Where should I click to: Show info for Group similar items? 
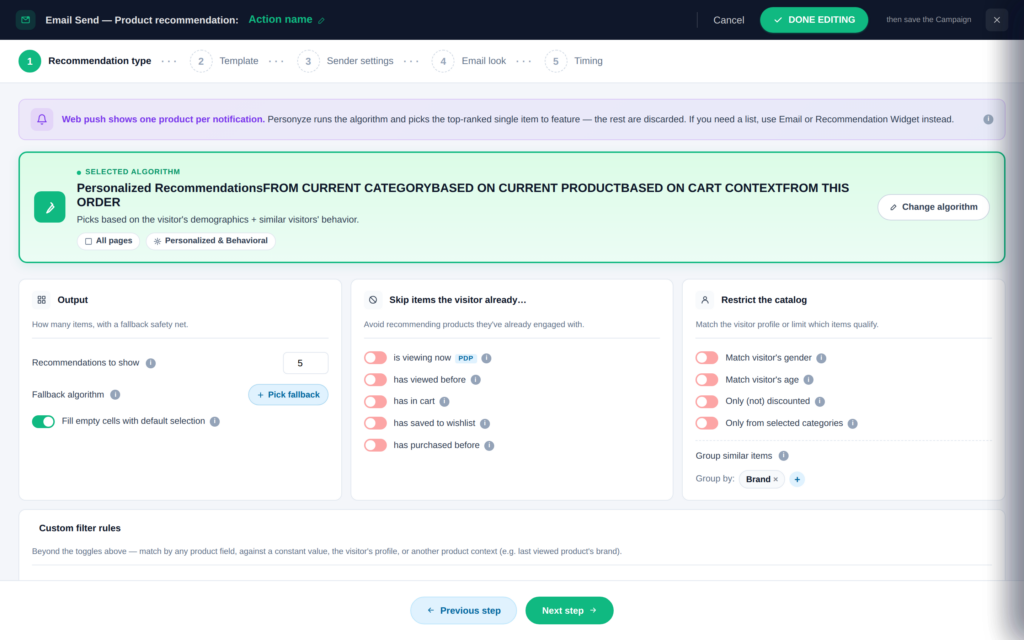coord(784,456)
